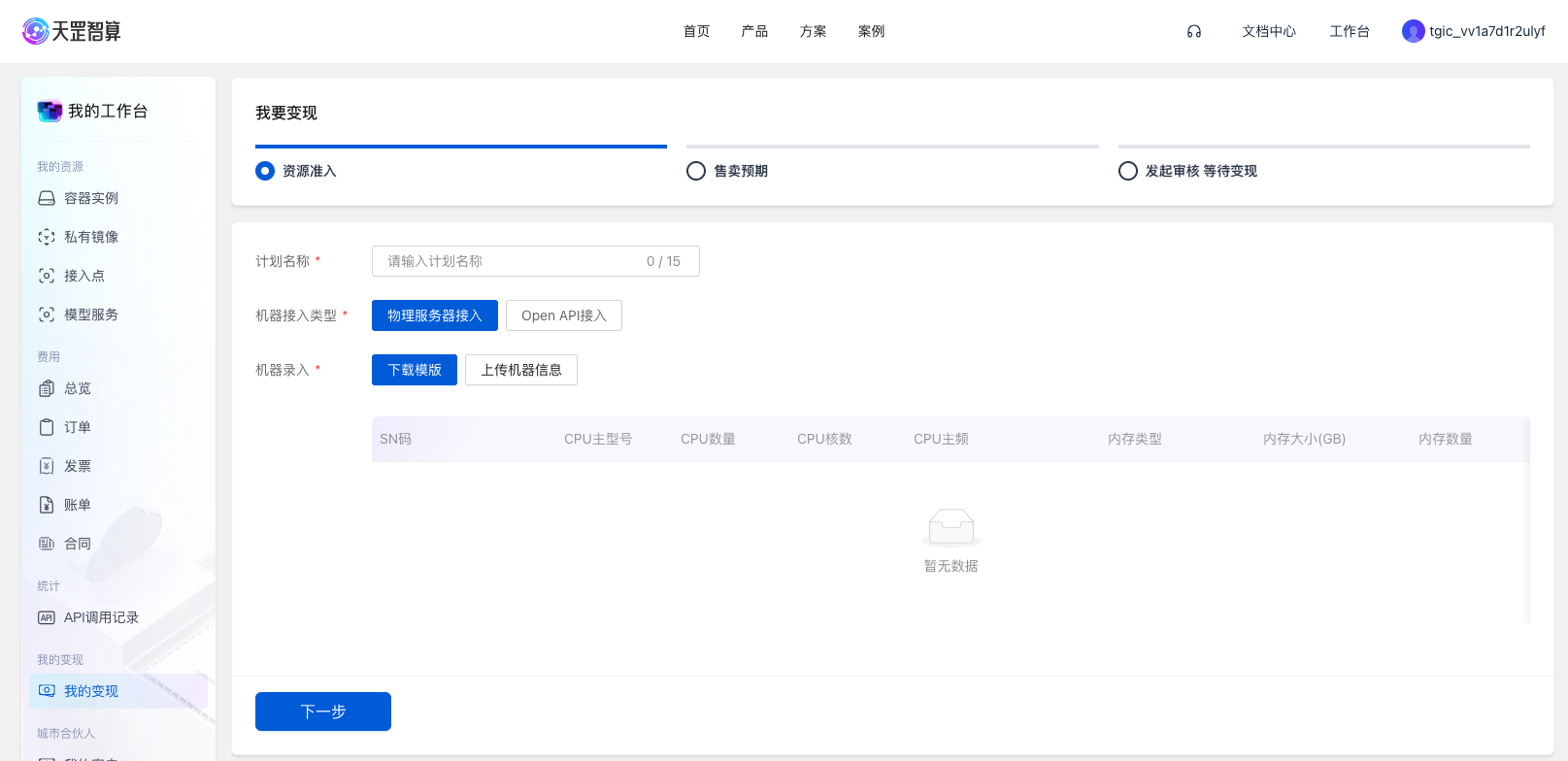Click the user avatar icon

pos(1413,31)
